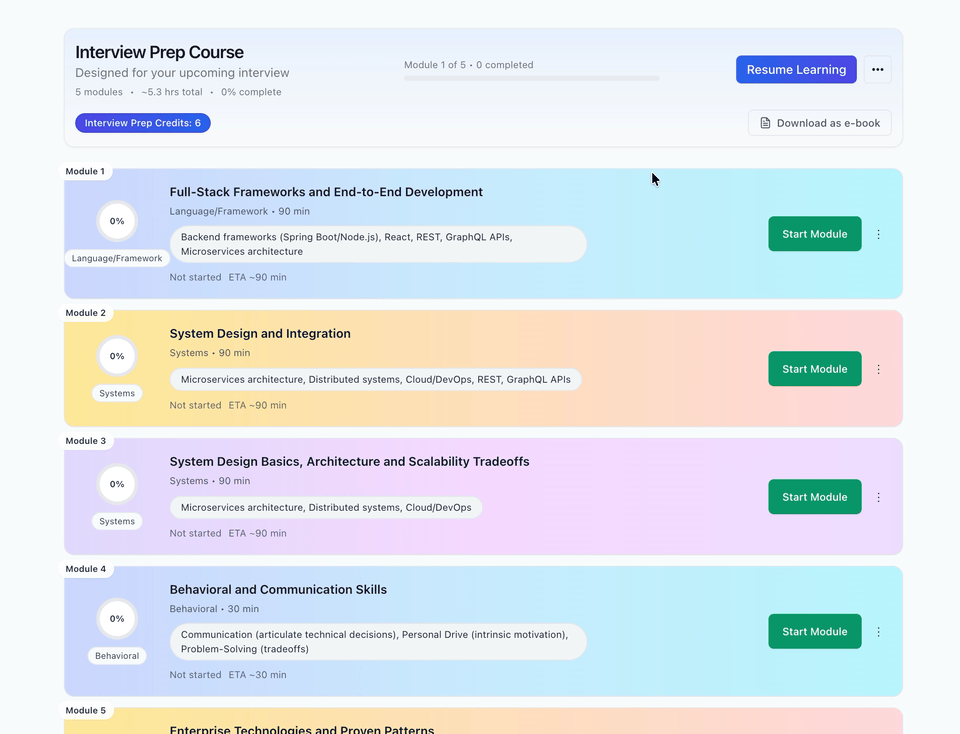Open the kebab menu on Module 4

pyautogui.click(x=879, y=631)
